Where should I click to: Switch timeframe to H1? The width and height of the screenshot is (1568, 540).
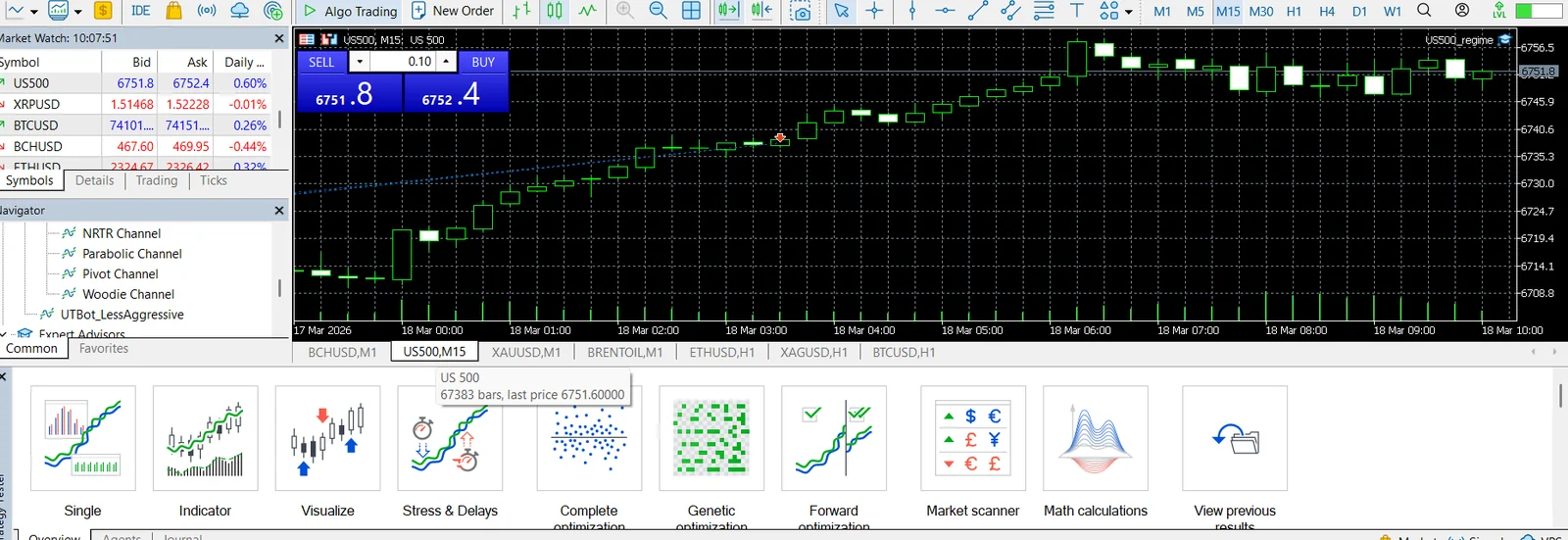1294,12
